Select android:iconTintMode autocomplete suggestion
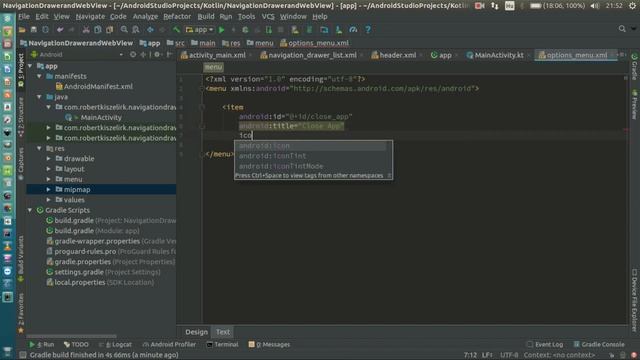Image resolution: width=640 pixels, height=360 pixels. tap(310, 166)
